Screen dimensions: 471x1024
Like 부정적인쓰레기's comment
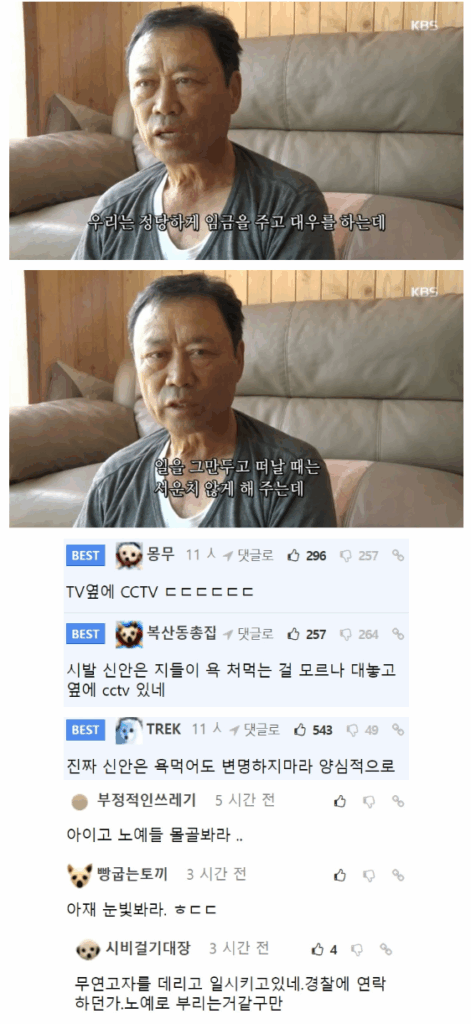(x=340, y=801)
